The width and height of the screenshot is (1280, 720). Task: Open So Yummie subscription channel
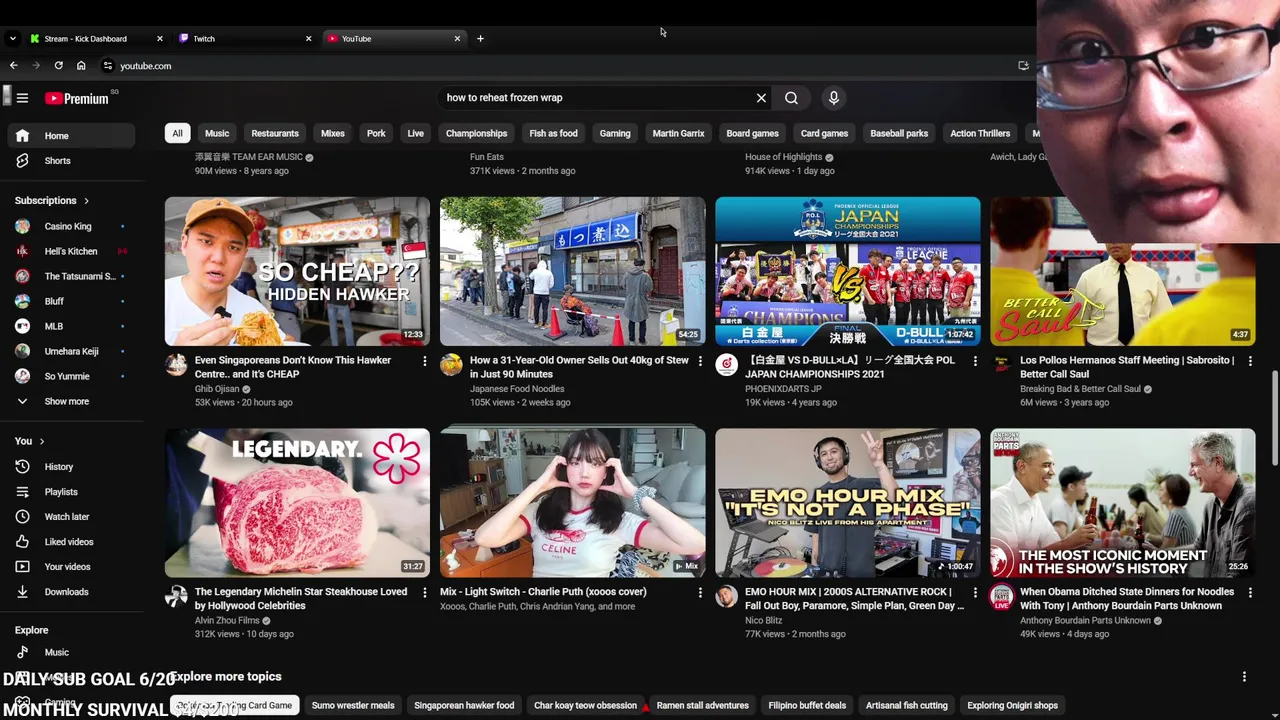click(72, 377)
